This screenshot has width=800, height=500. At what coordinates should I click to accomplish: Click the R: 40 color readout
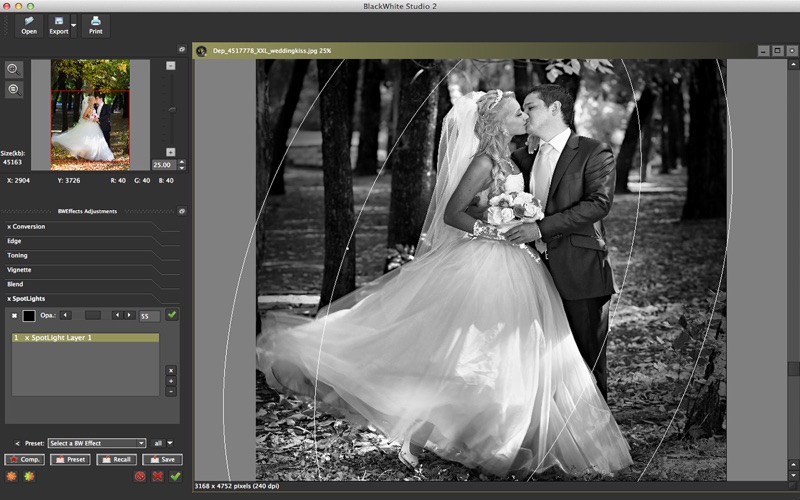click(x=118, y=181)
